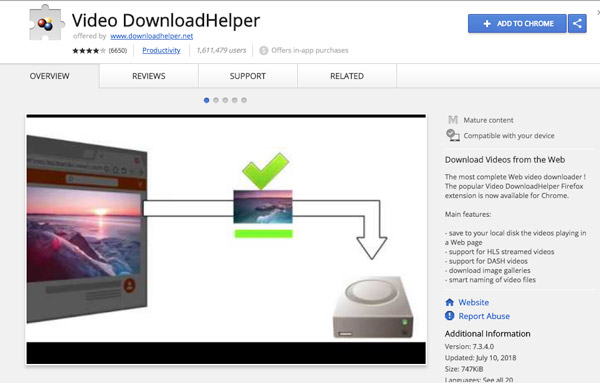Select the fifth screenshot carousel dot

[244, 100]
